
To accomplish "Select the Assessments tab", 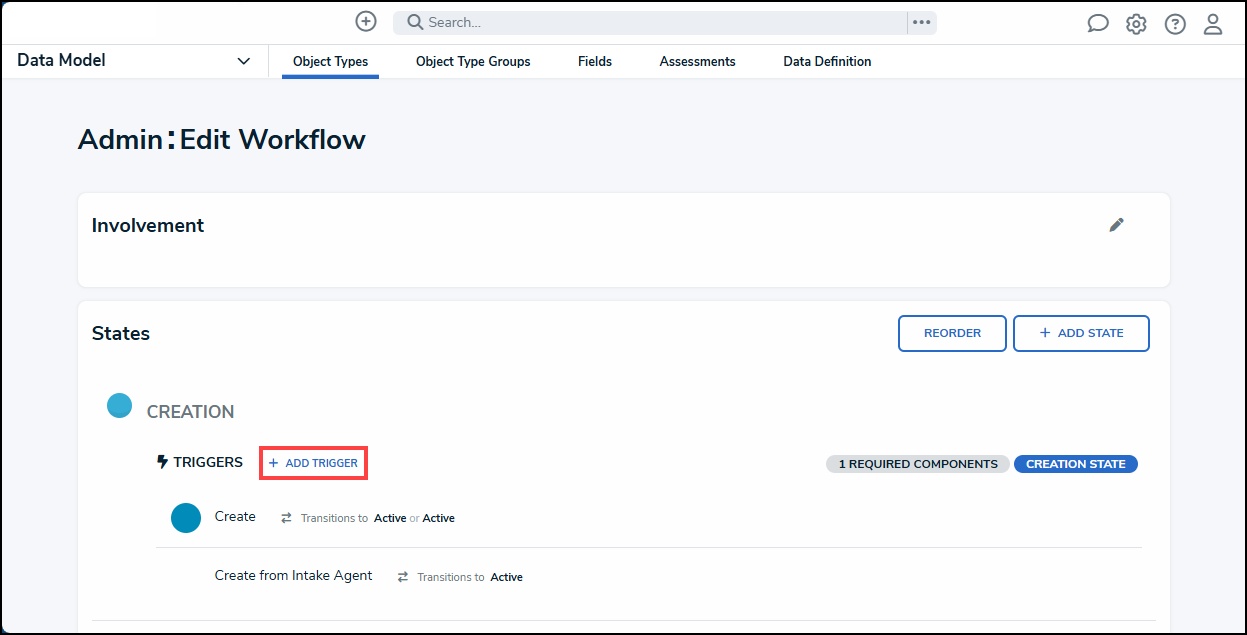I will [x=698, y=61].
